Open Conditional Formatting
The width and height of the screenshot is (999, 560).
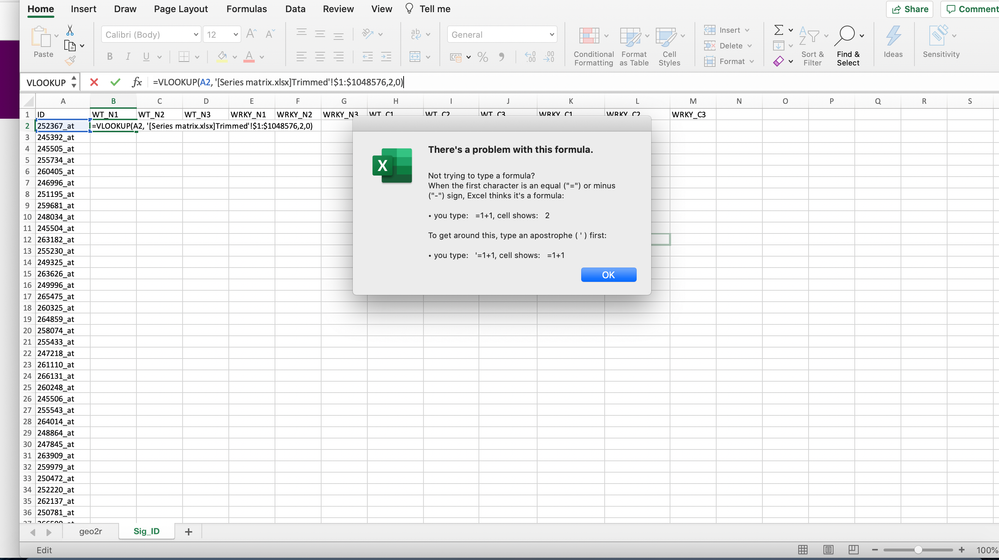click(594, 47)
